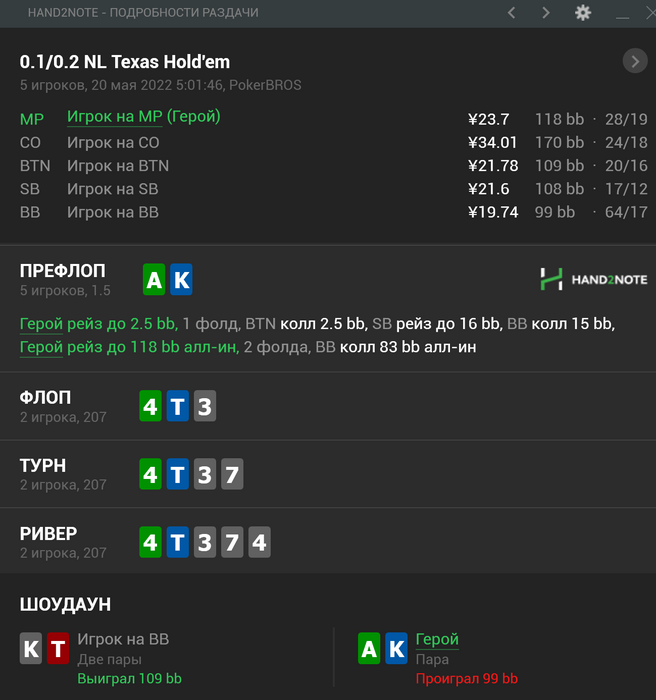Screen dimensions: 656x700
Task: Minimize the Hand2Note details window
Action: pos(622,14)
